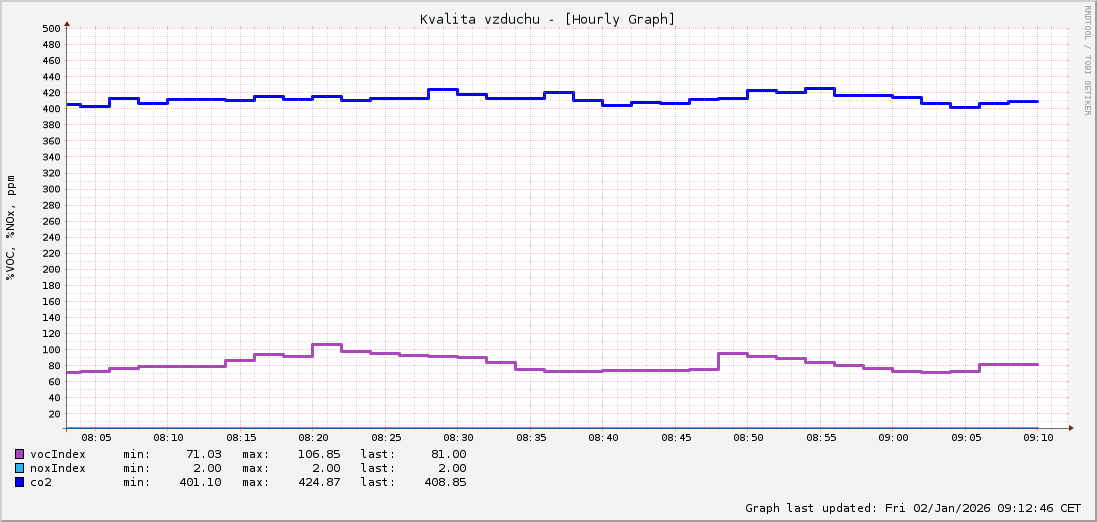The width and height of the screenshot is (1097, 522).
Task: Click the 'Graph last updated' timestamp
Action: pyautogui.click(x=913, y=508)
